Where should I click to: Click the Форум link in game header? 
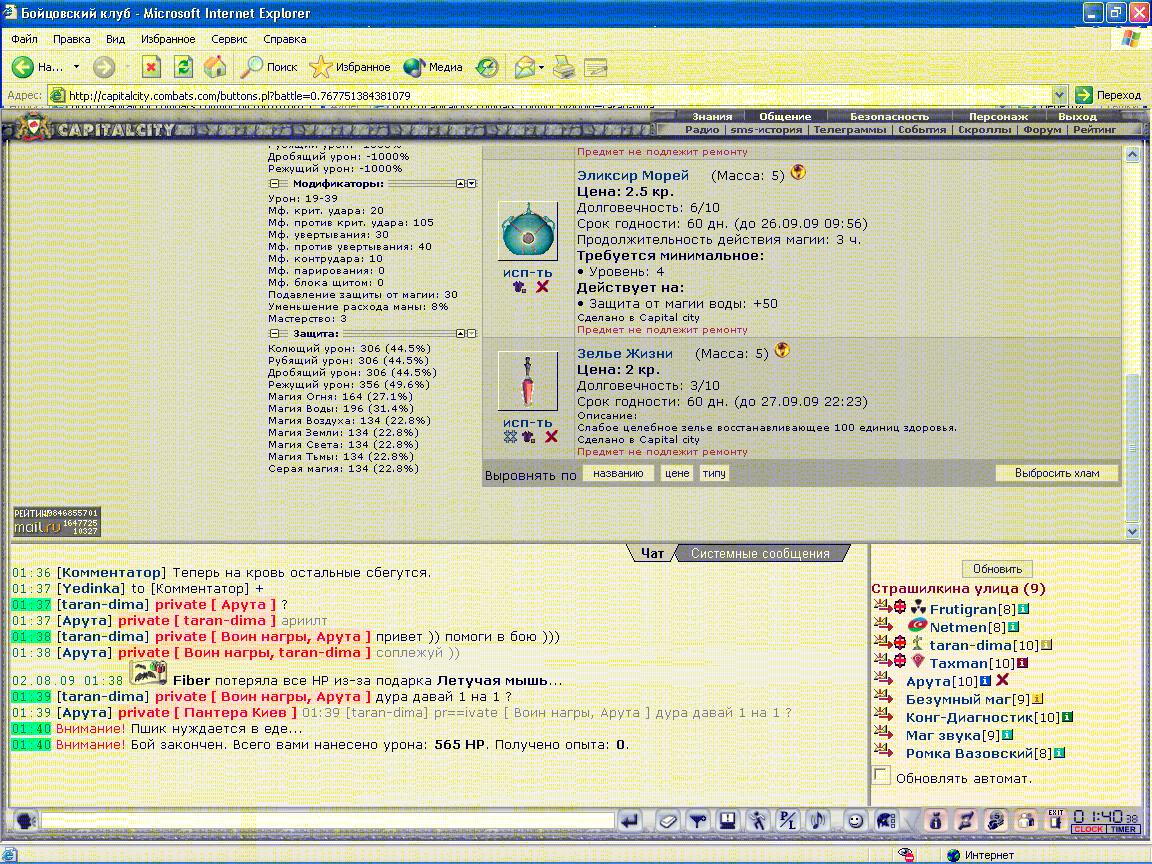(x=1042, y=129)
